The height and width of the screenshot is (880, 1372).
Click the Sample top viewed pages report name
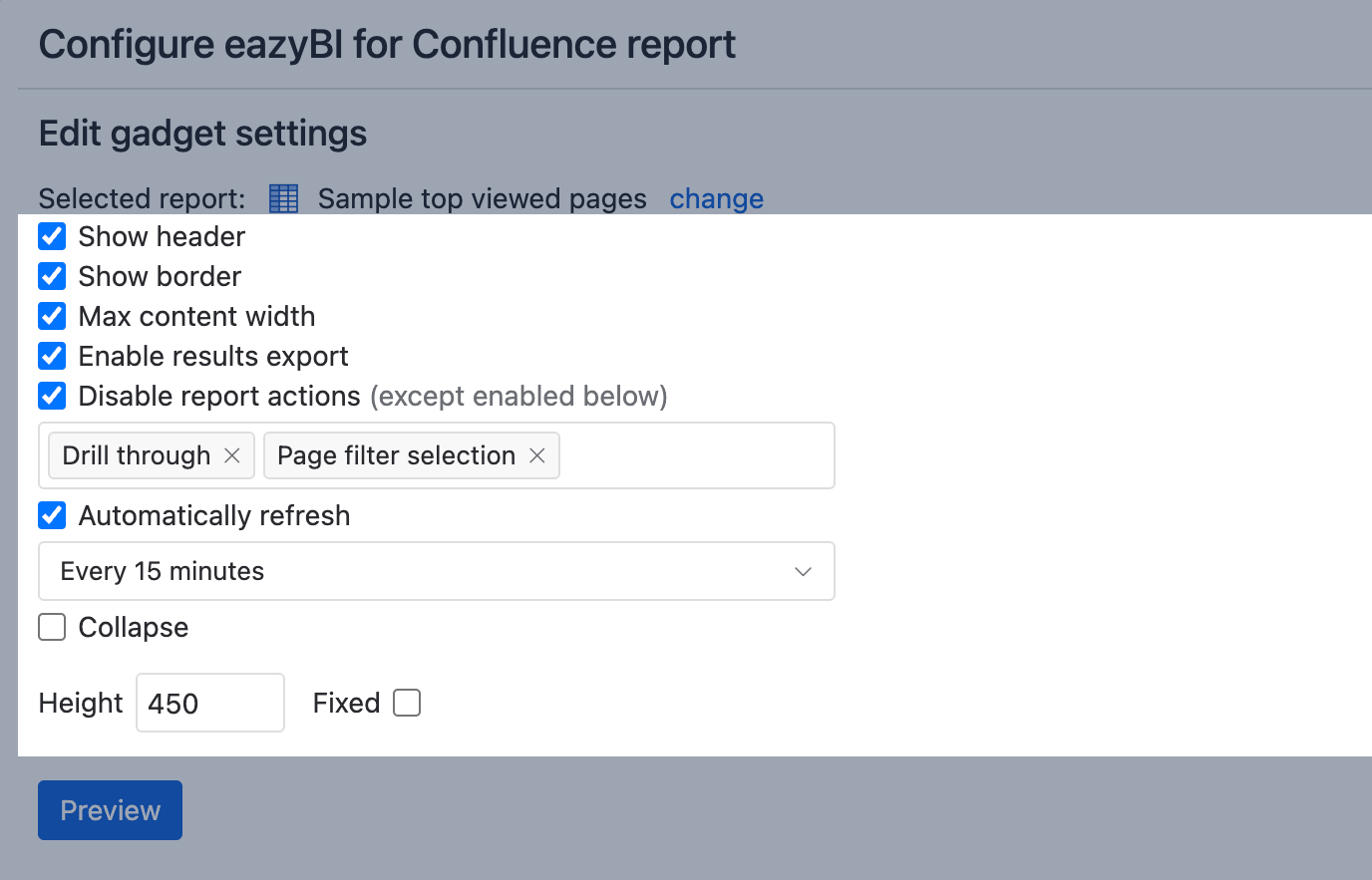click(483, 199)
